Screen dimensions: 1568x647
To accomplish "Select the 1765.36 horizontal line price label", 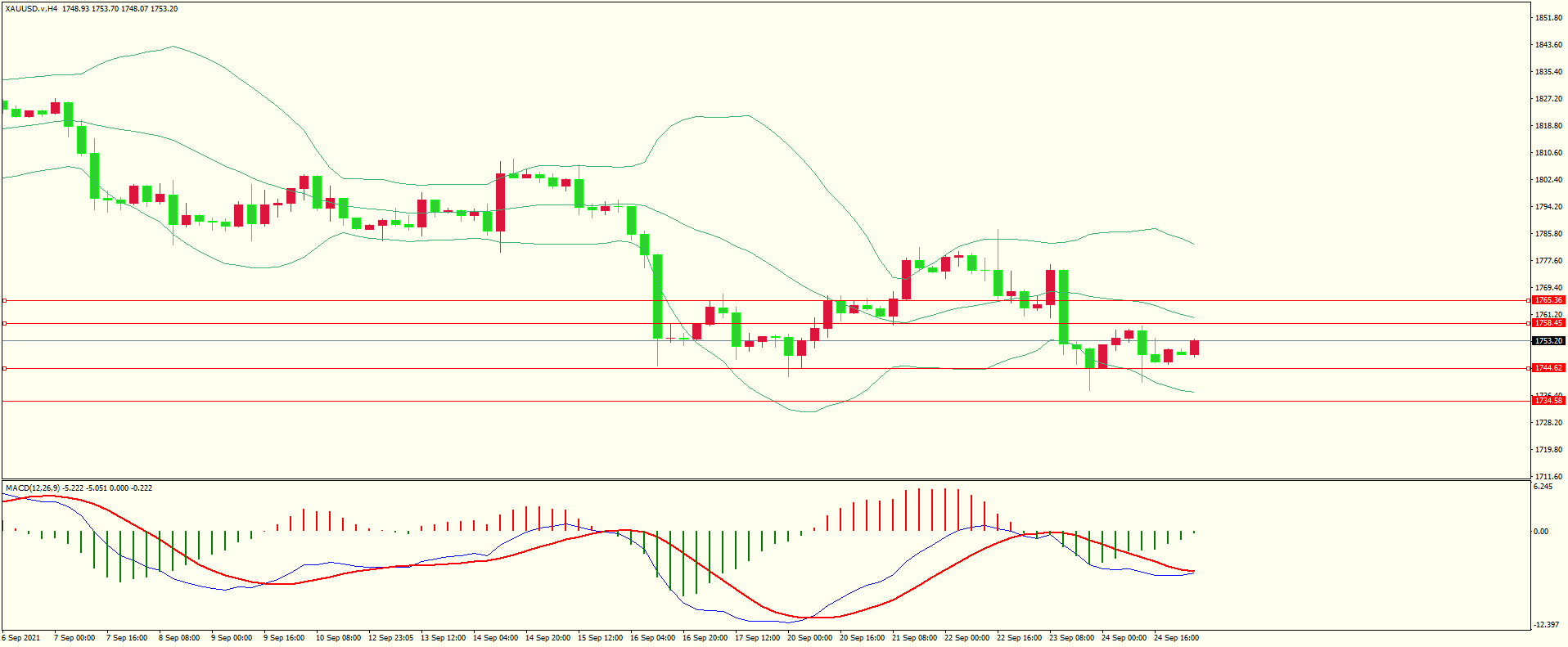I will click(1548, 300).
